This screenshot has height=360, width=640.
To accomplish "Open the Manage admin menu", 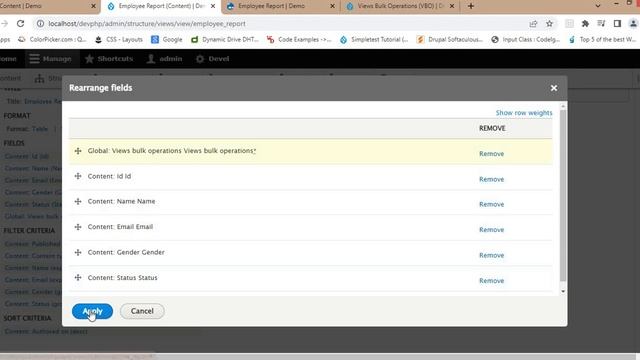I will tap(50, 59).
